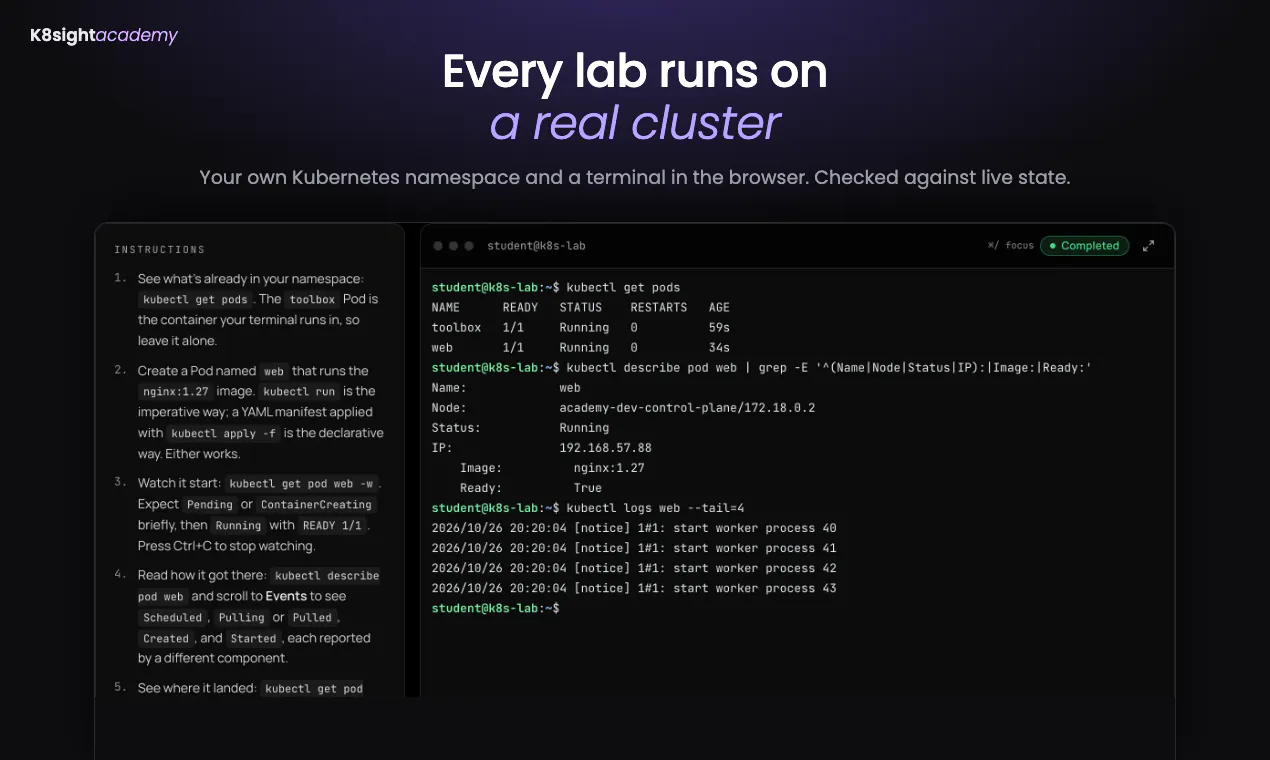Click the log line for worker process 40
This screenshot has width=1270, height=760.
point(634,528)
